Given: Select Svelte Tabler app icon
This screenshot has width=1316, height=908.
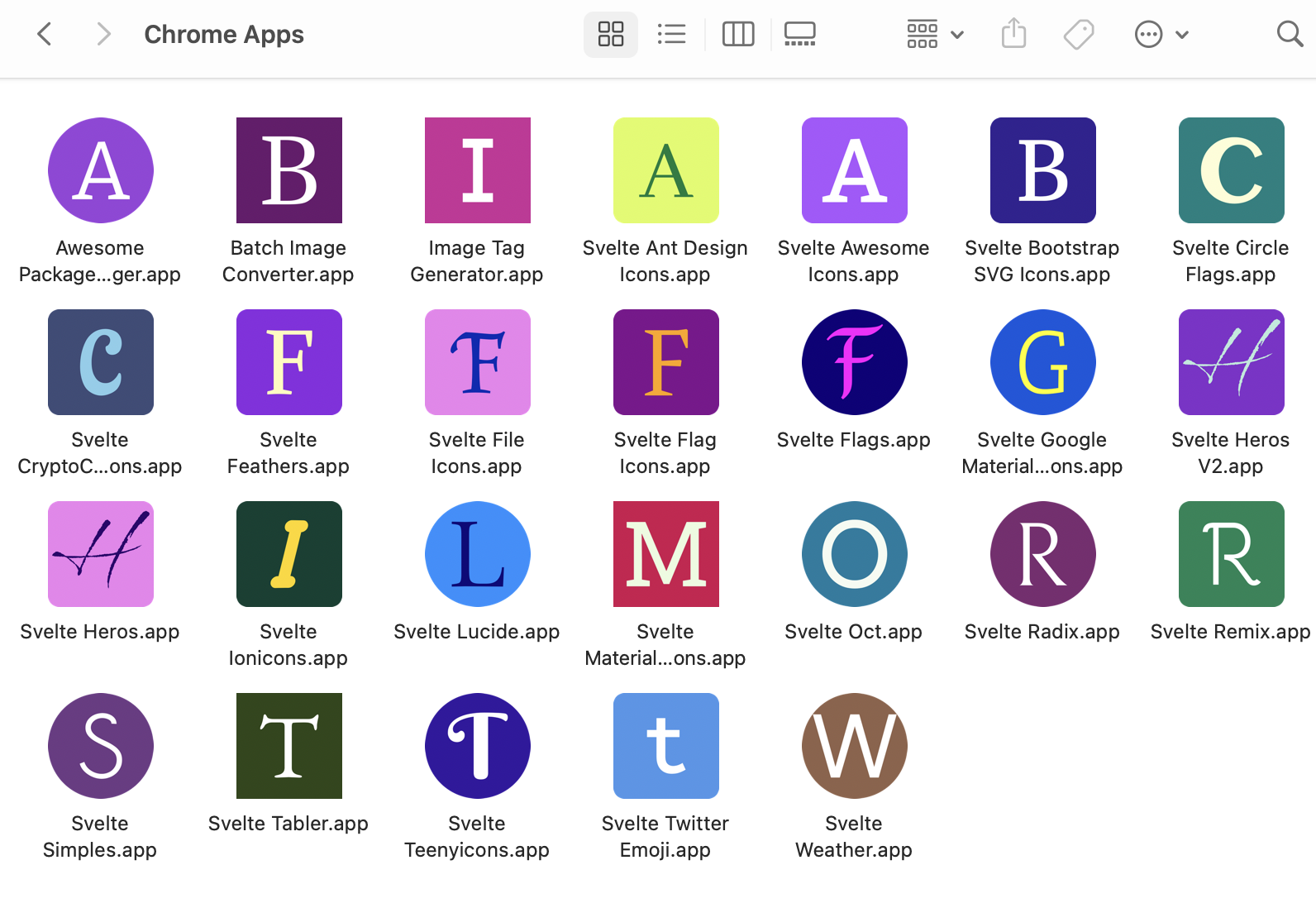Looking at the screenshot, I should click(289, 746).
